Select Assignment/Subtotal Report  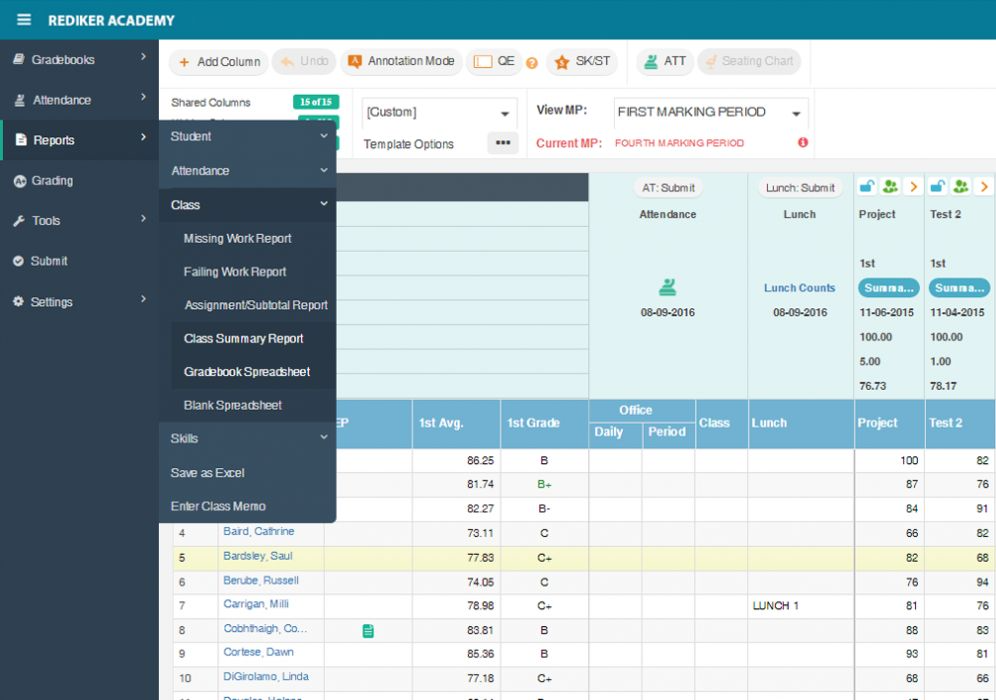[x=256, y=305]
